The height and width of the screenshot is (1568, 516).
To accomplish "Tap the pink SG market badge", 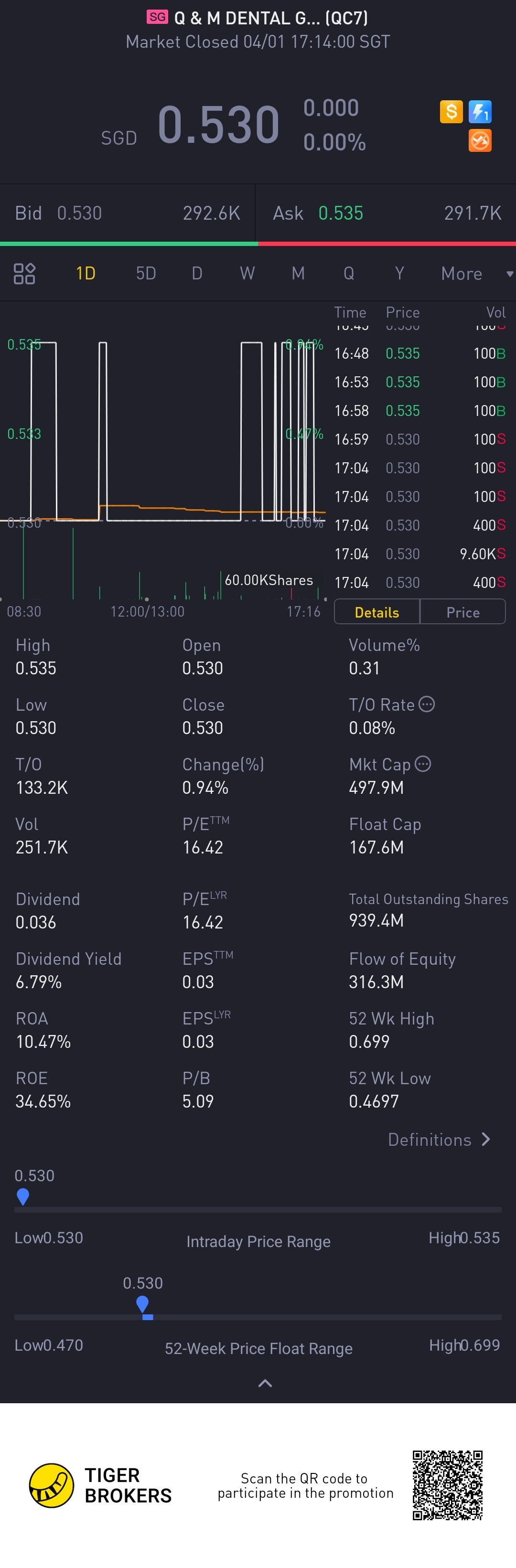I will pyautogui.click(x=157, y=17).
